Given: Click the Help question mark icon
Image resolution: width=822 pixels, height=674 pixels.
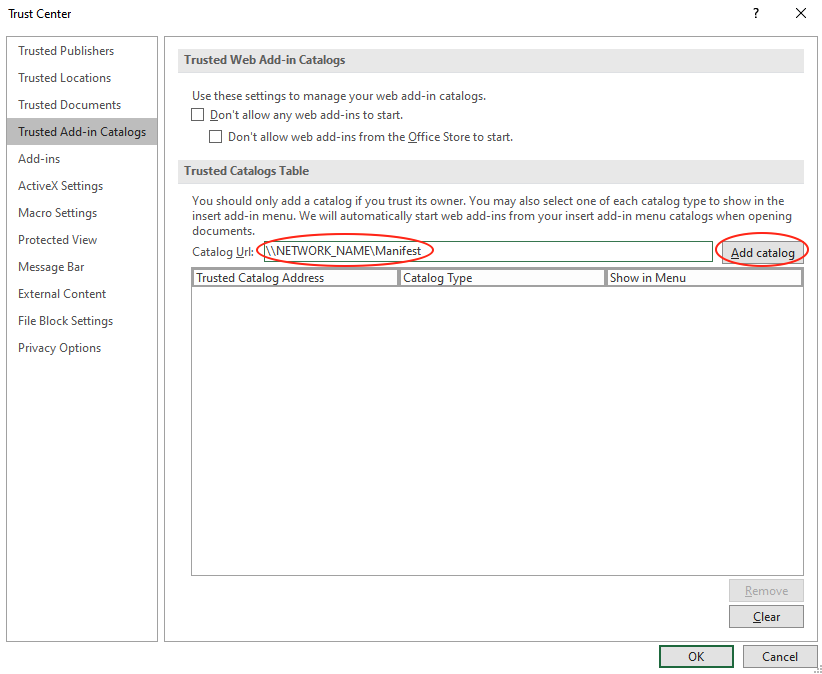Looking at the screenshot, I should (753, 14).
